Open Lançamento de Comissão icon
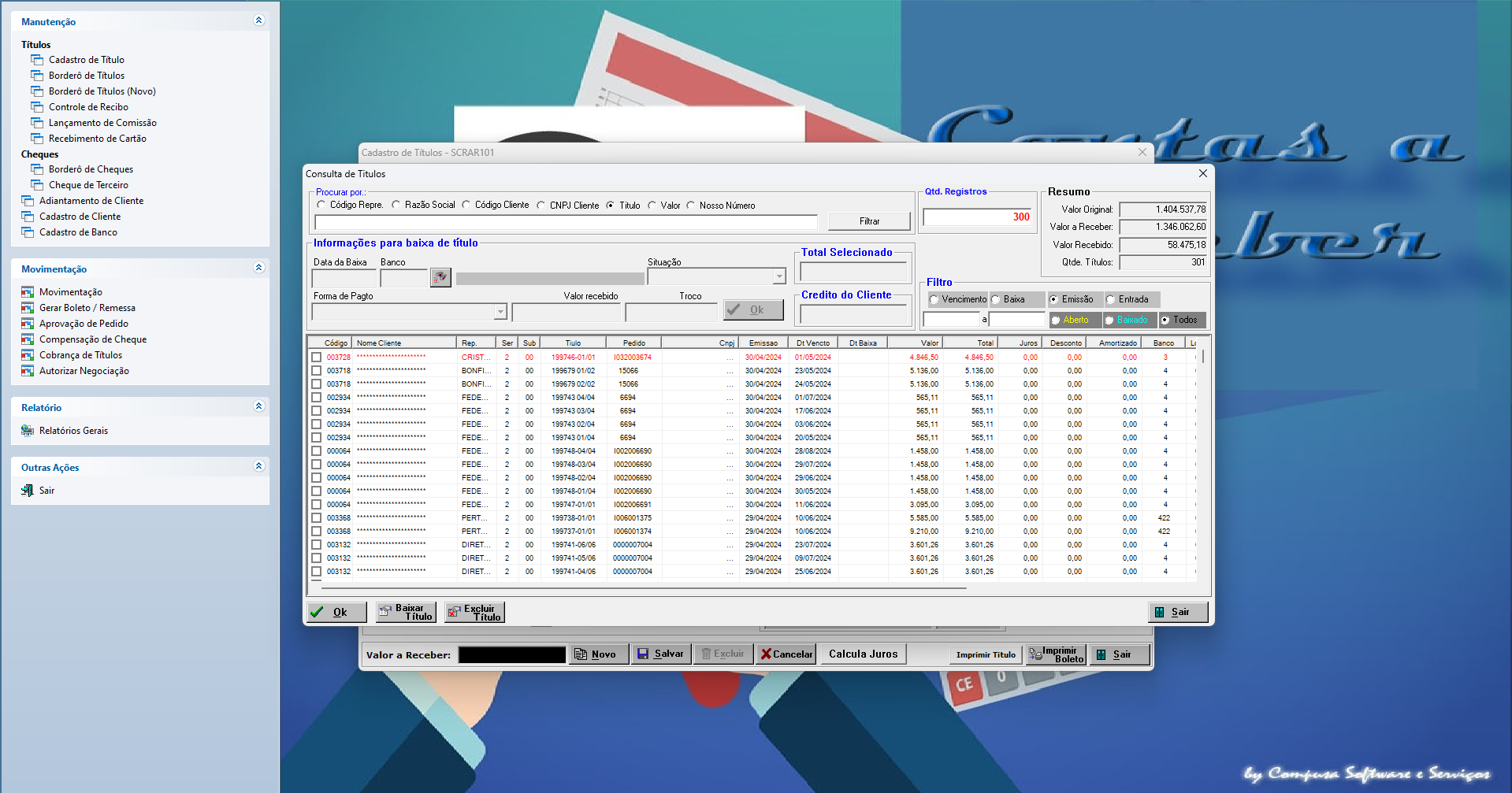 coord(37,123)
